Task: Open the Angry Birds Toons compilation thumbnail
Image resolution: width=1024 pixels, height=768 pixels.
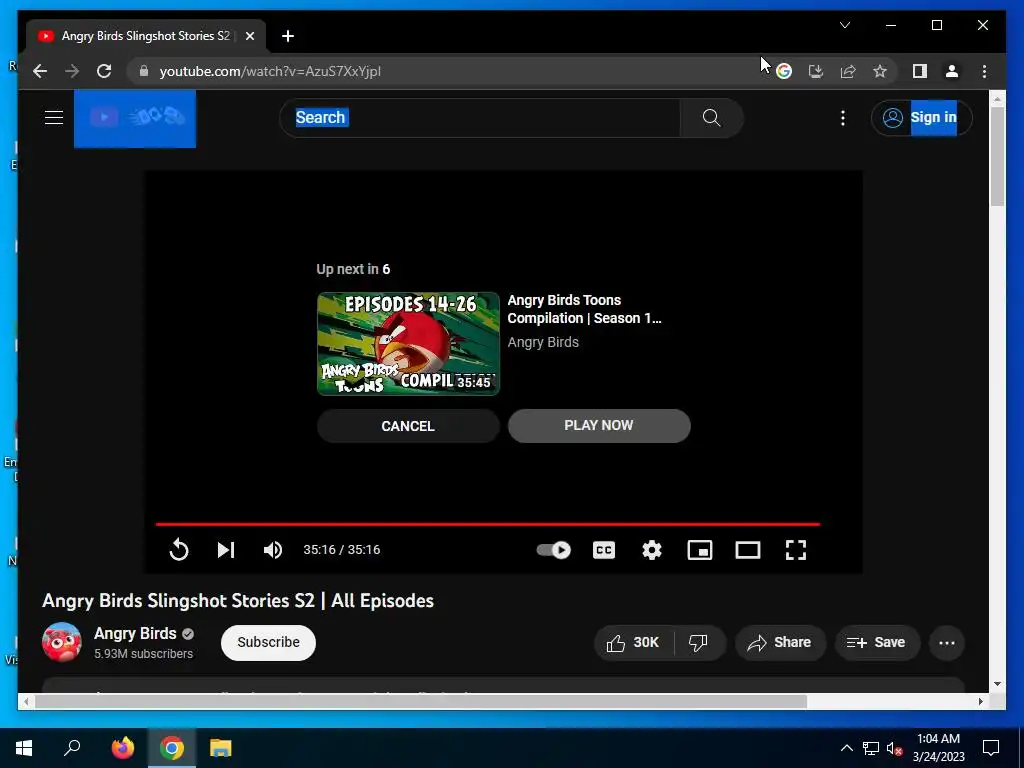Action: (408, 344)
